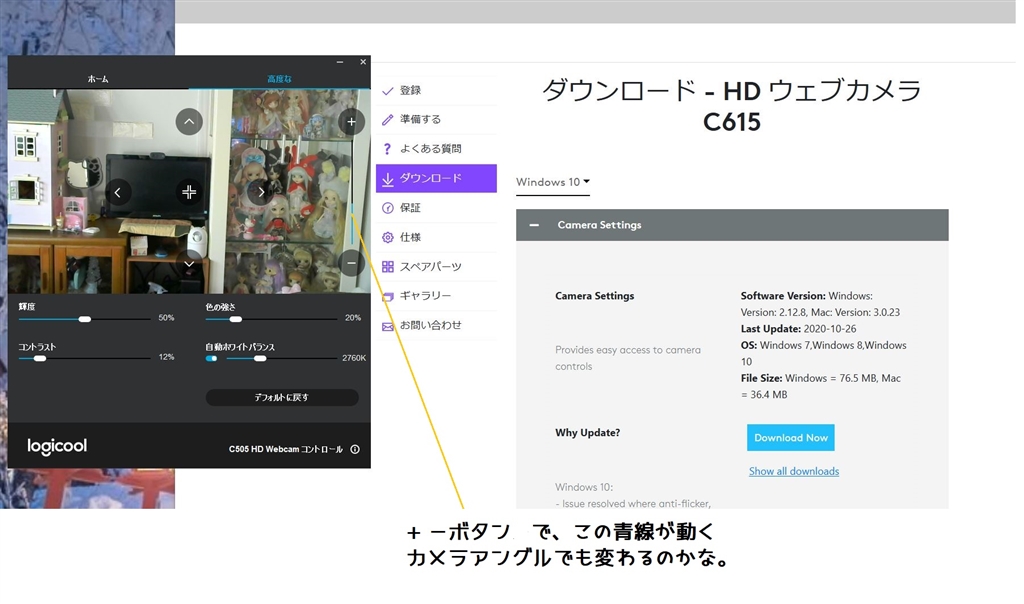Click the スペアパーツ grid icon
1024x604 pixels.
388,266
